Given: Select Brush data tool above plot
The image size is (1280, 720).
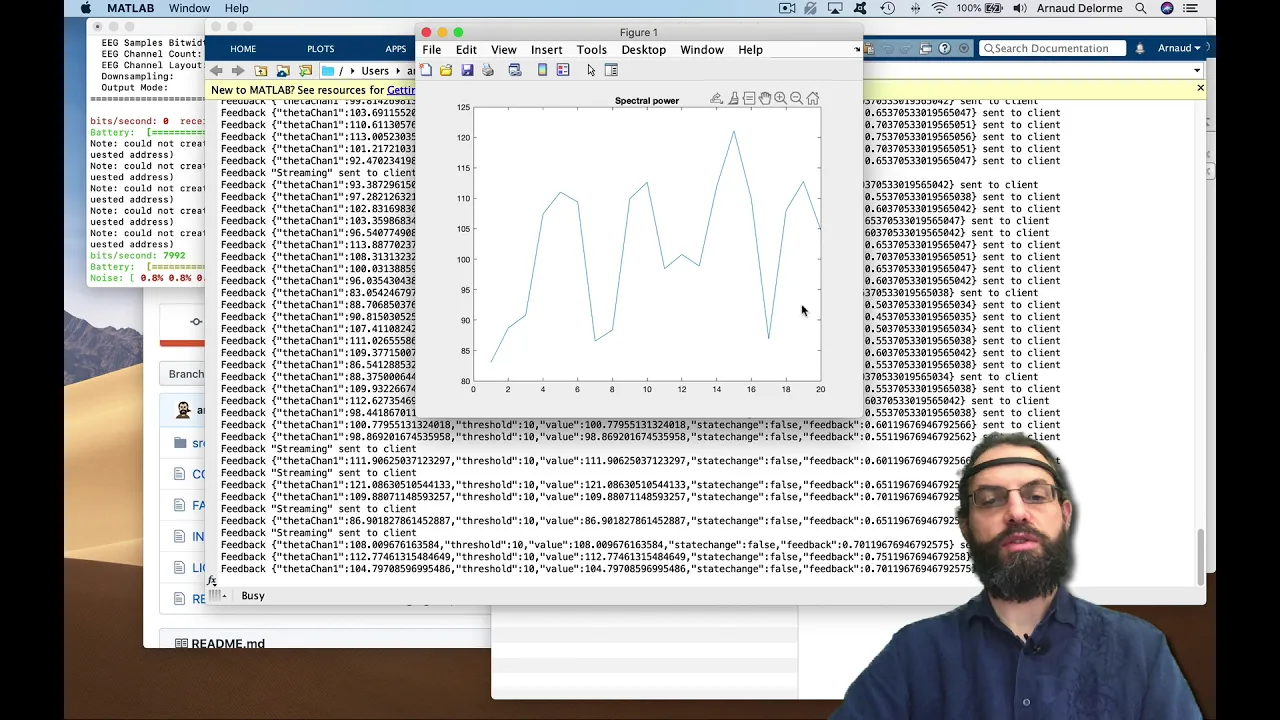Looking at the screenshot, I should [733, 98].
